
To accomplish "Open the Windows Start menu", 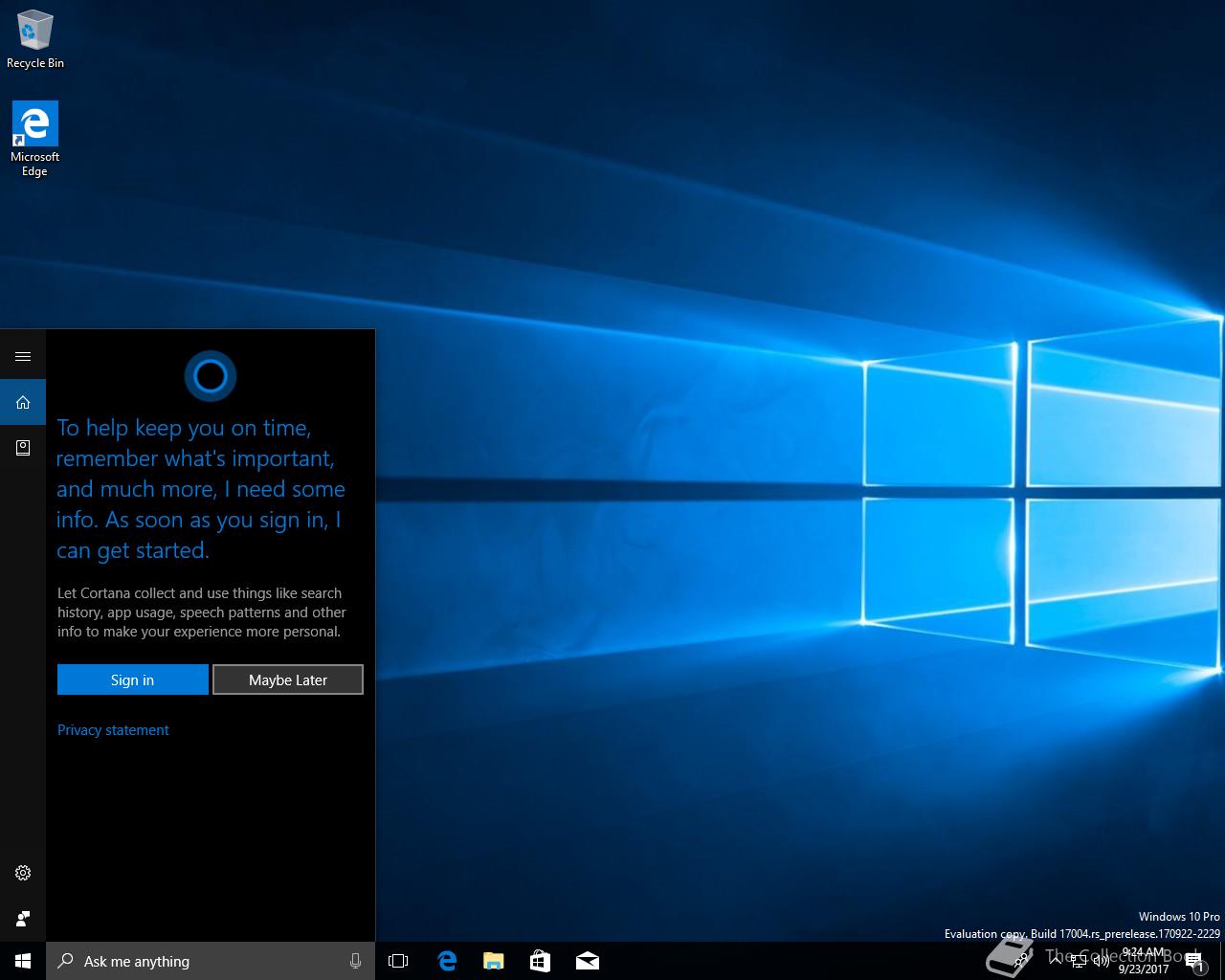I will 23,961.
